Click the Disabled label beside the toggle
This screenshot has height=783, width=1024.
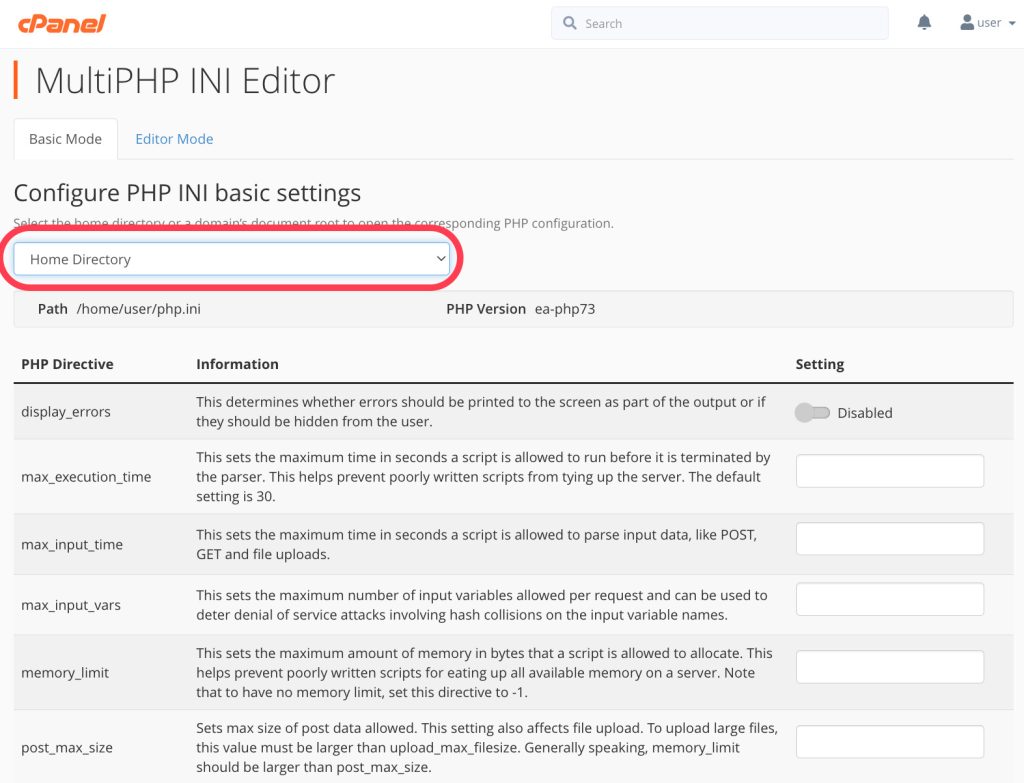(x=864, y=412)
